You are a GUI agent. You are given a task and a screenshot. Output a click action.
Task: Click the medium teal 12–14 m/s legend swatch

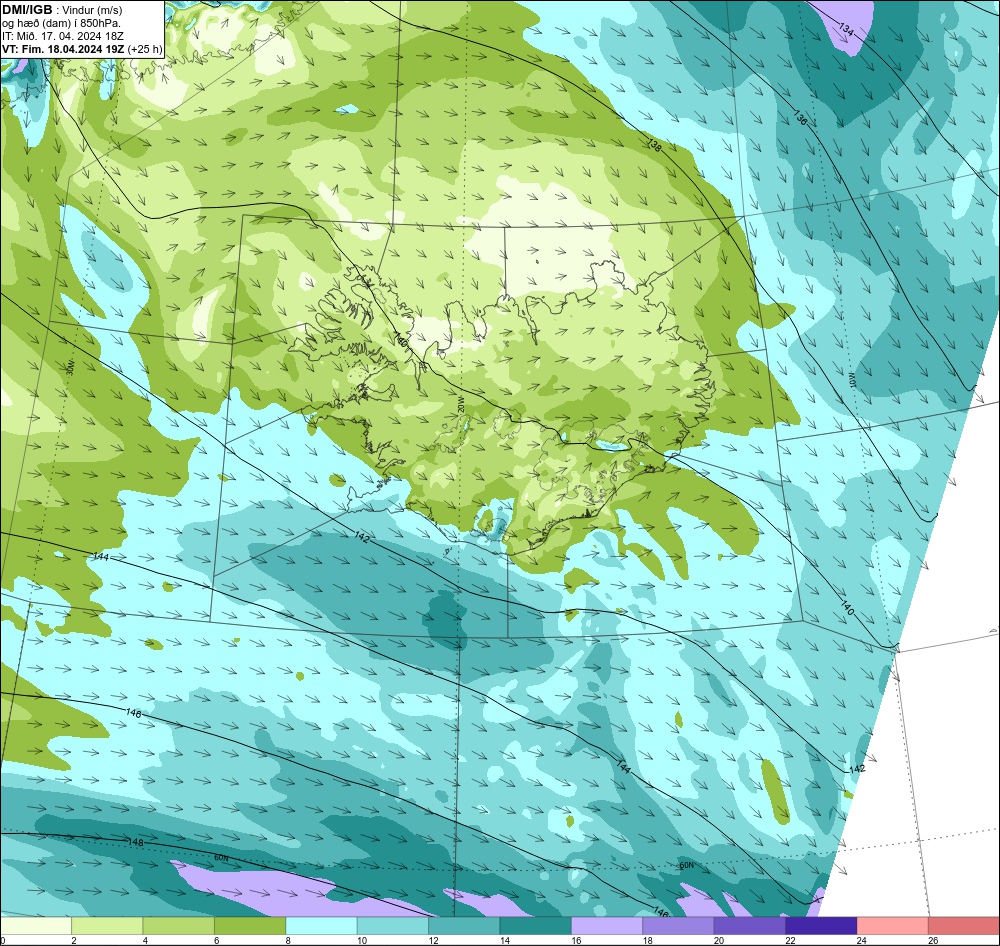464,926
